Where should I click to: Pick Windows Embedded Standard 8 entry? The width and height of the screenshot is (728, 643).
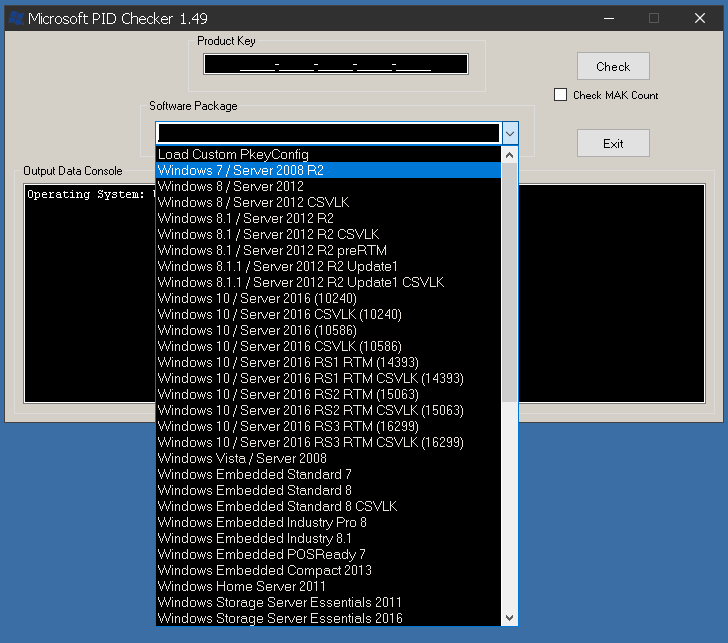point(328,491)
